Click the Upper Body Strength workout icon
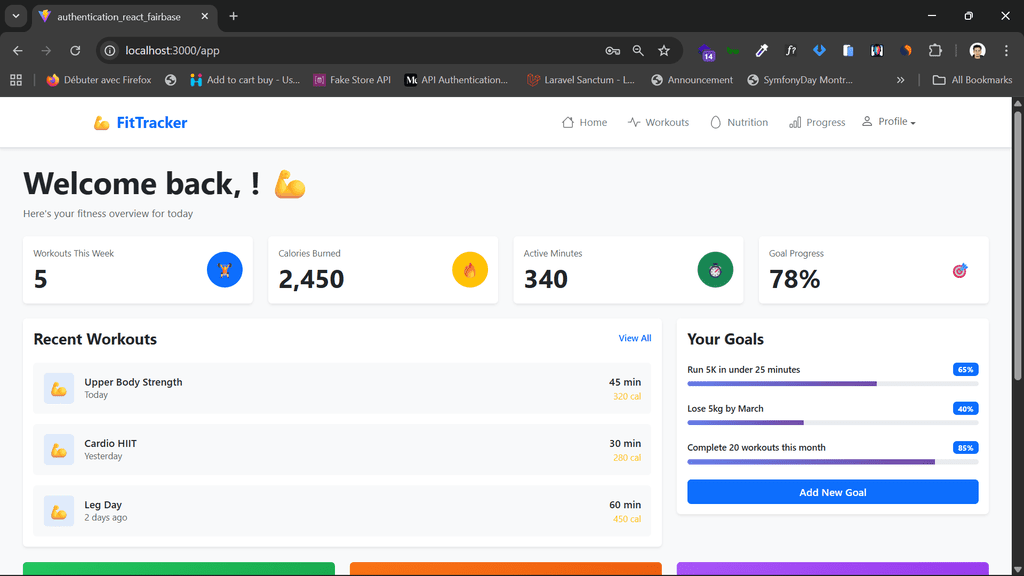Viewport: 1024px width, 576px height. tap(59, 388)
